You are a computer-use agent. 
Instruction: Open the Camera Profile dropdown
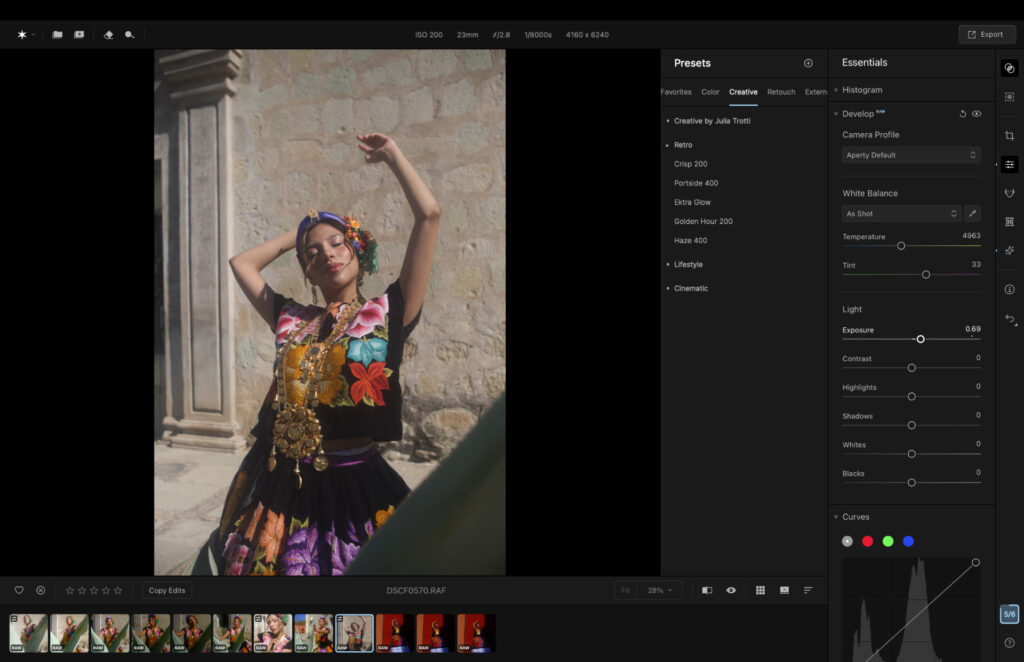tap(910, 155)
